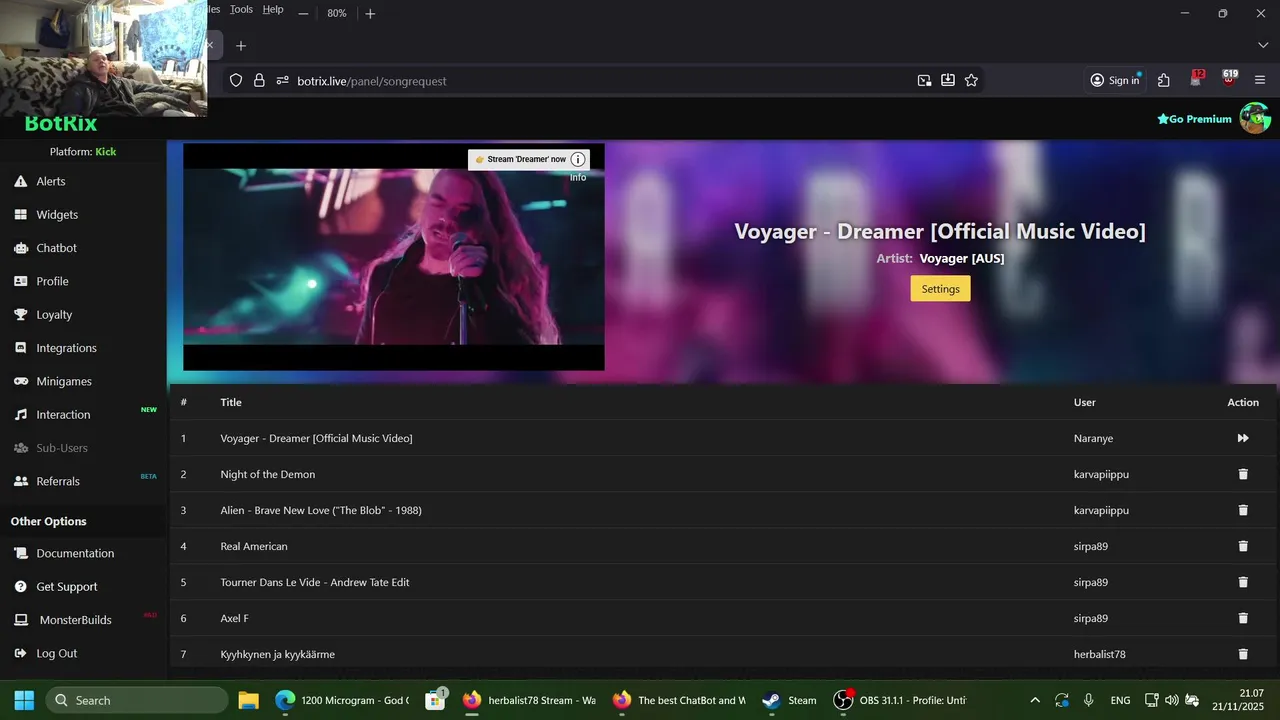
Task: Open the Firefox extensions menu
Action: [1163, 80]
